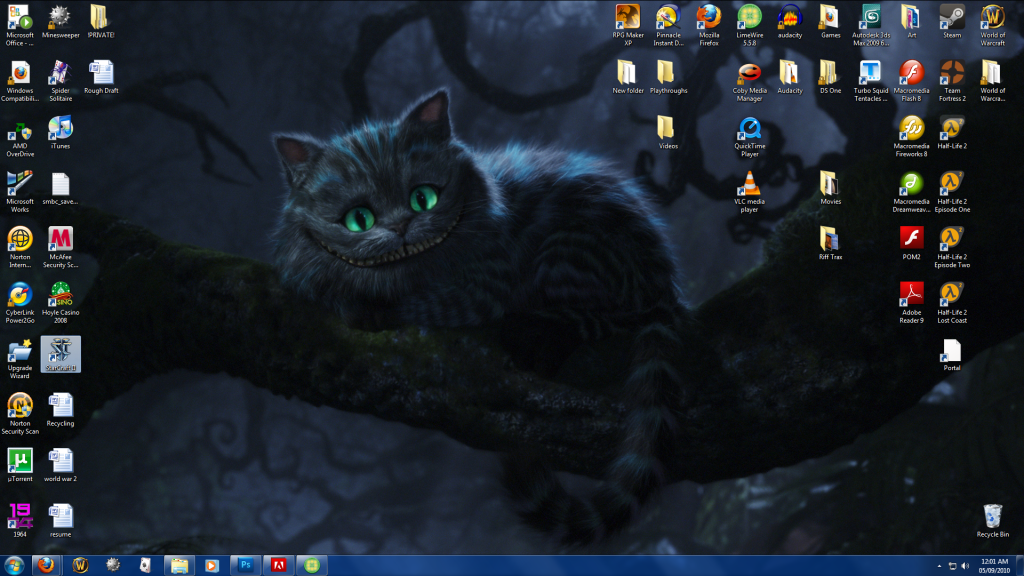Launch Spider Solitaire from desktop

[x=61, y=80]
